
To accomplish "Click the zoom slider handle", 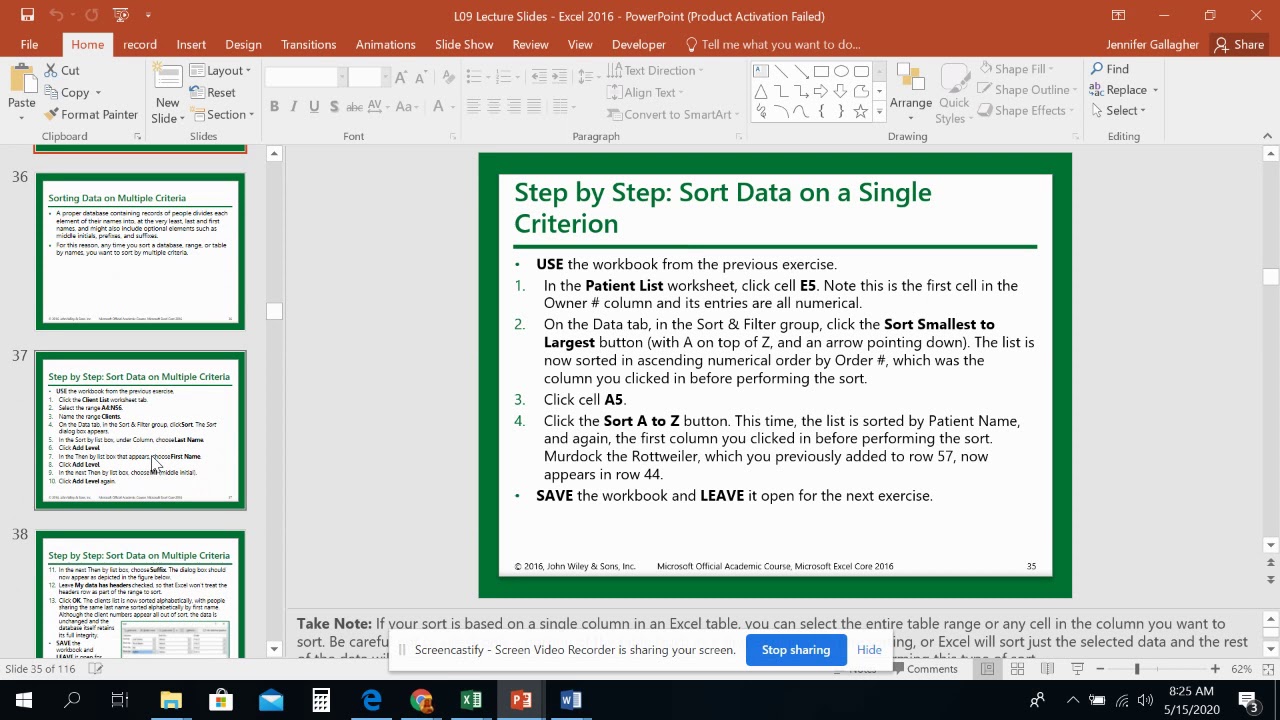I will 1136,669.
